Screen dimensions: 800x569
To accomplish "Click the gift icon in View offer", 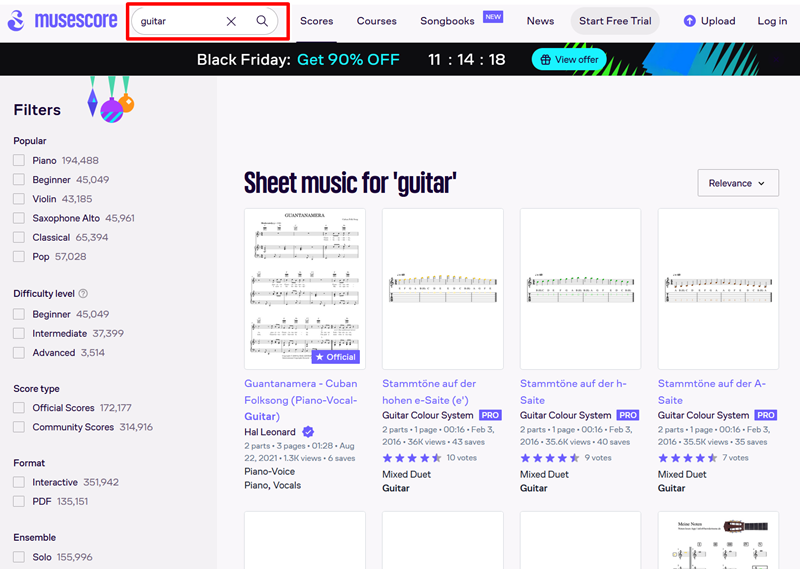I will (x=545, y=60).
